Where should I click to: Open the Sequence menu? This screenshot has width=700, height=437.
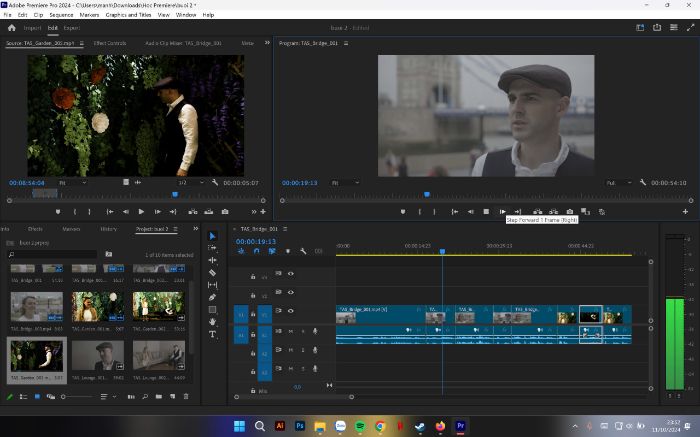(61, 15)
